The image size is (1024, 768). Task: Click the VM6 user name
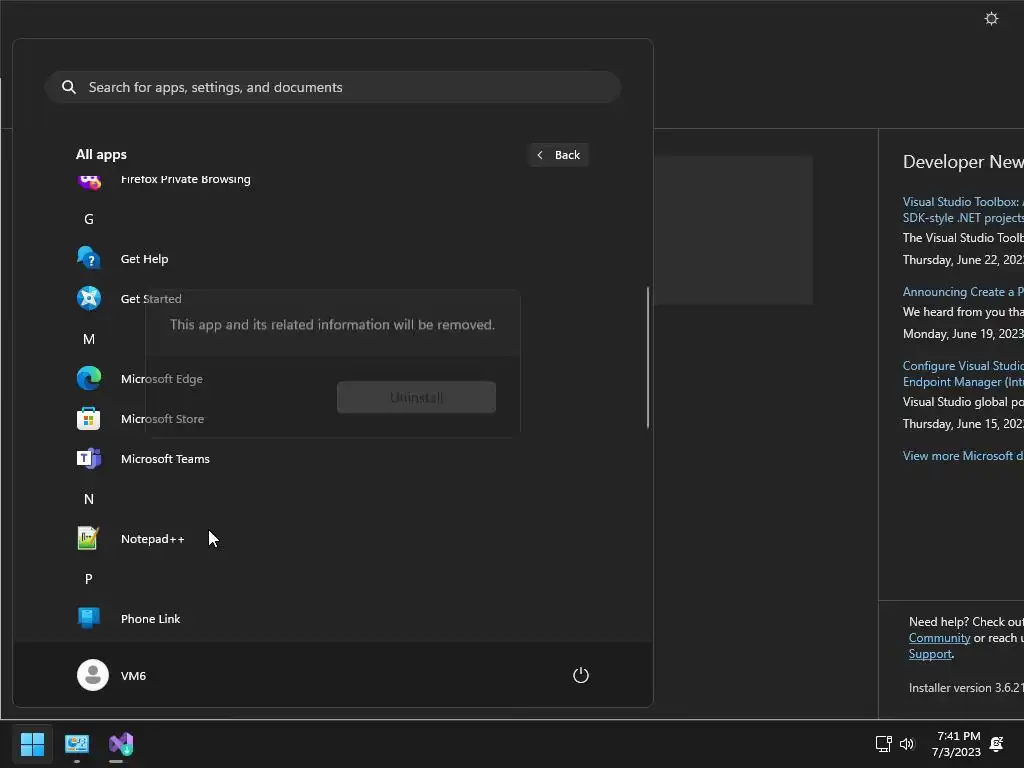pyautogui.click(x=133, y=676)
